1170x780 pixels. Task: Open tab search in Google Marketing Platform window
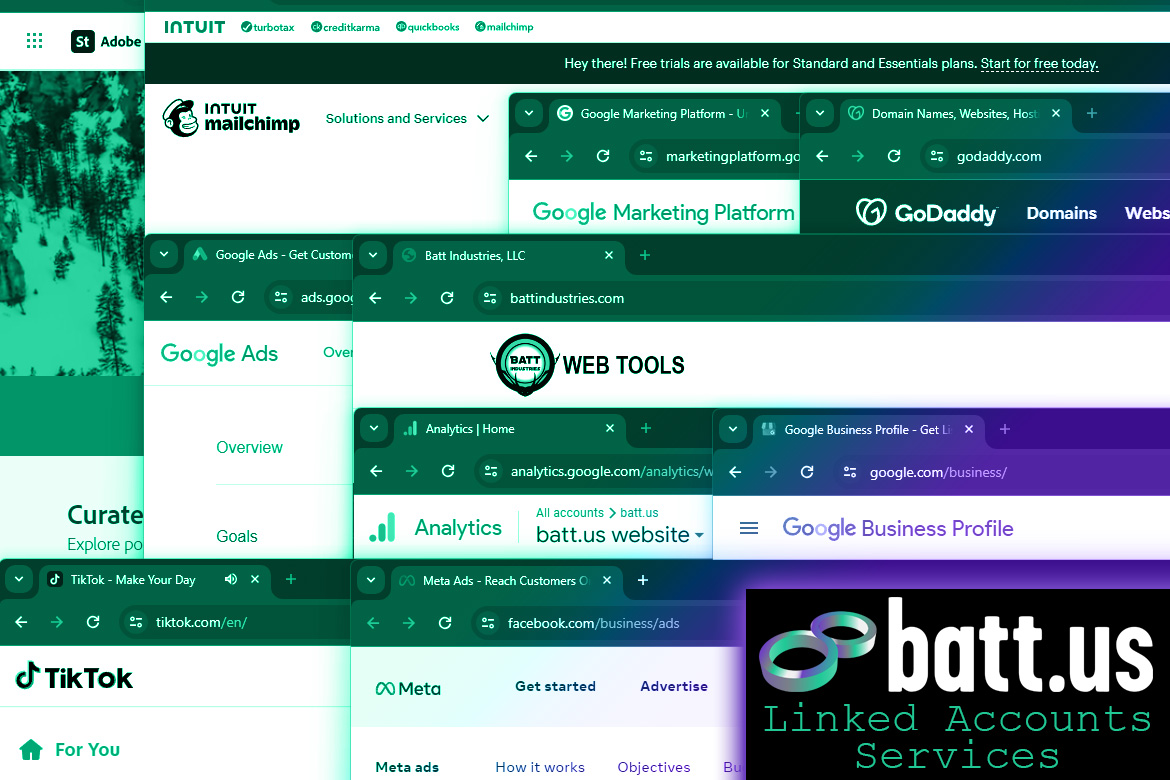pos(529,113)
